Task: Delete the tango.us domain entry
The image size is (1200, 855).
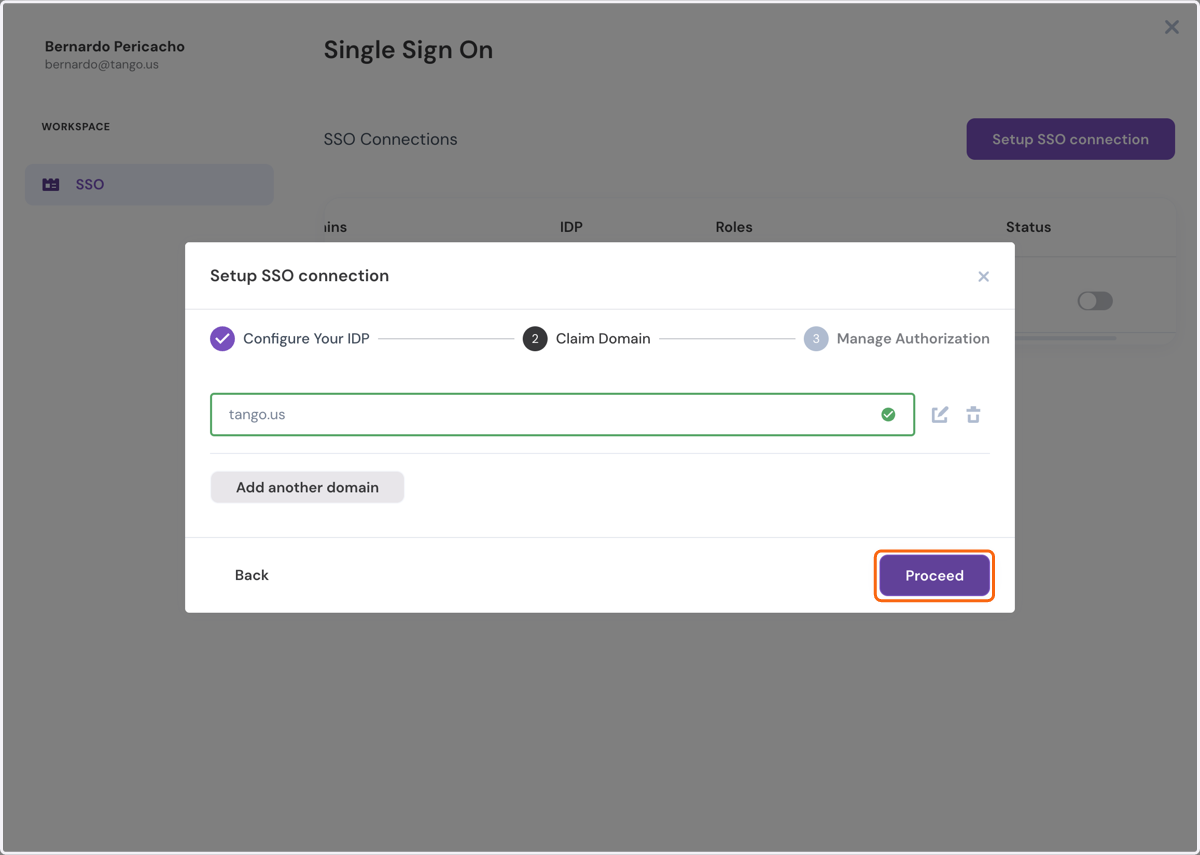Action: (x=973, y=414)
